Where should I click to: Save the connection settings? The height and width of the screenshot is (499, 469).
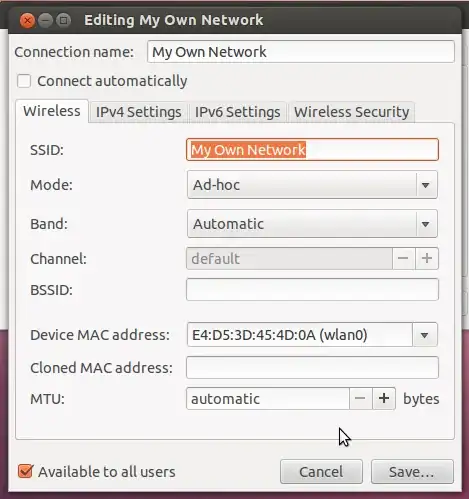[412, 472]
